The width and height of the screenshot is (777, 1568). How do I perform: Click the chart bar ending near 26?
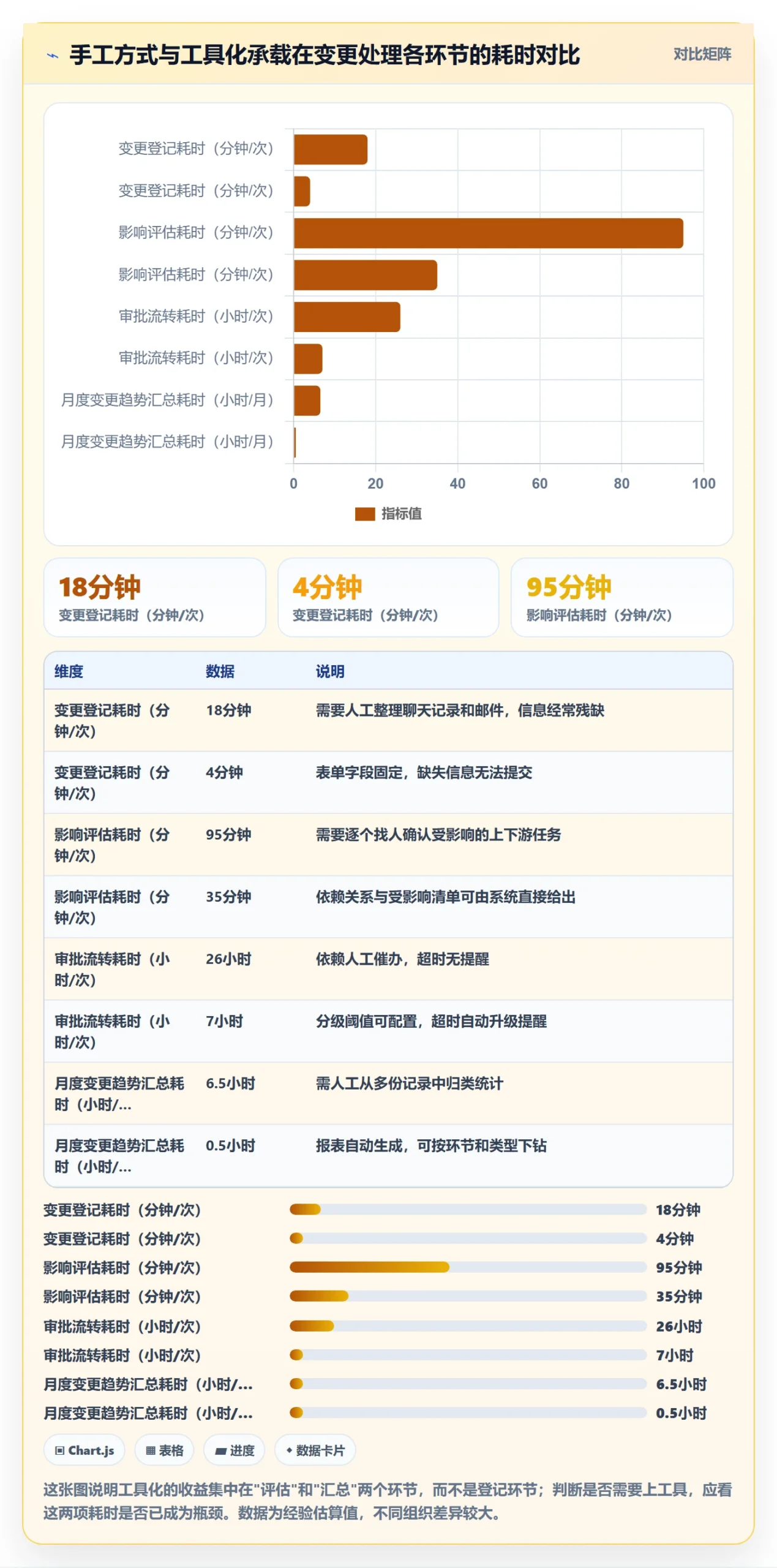click(347, 317)
